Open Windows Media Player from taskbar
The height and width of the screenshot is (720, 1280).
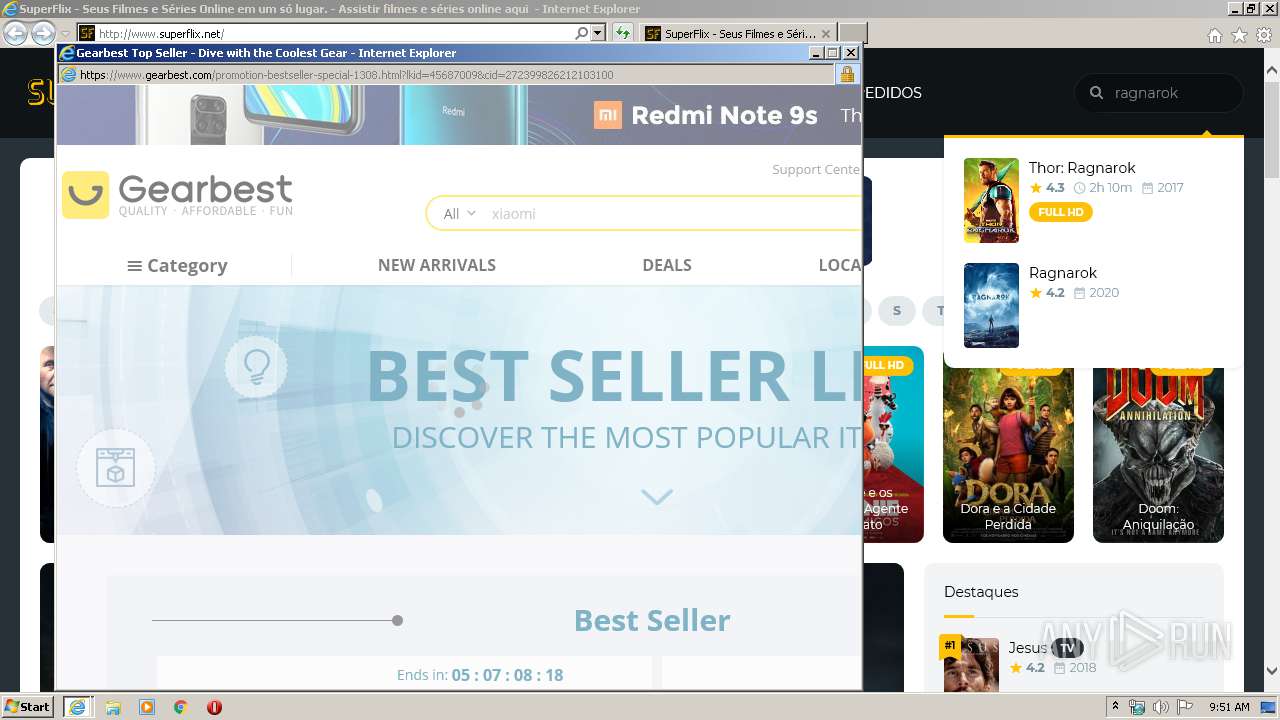click(147, 707)
